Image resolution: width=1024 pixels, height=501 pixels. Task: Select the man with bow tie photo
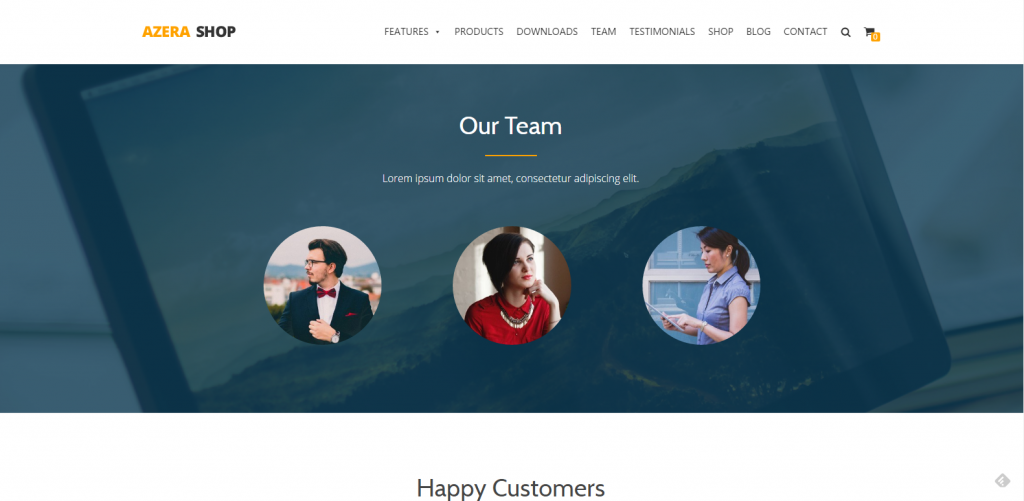pyautogui.click(x=323, y=285)
